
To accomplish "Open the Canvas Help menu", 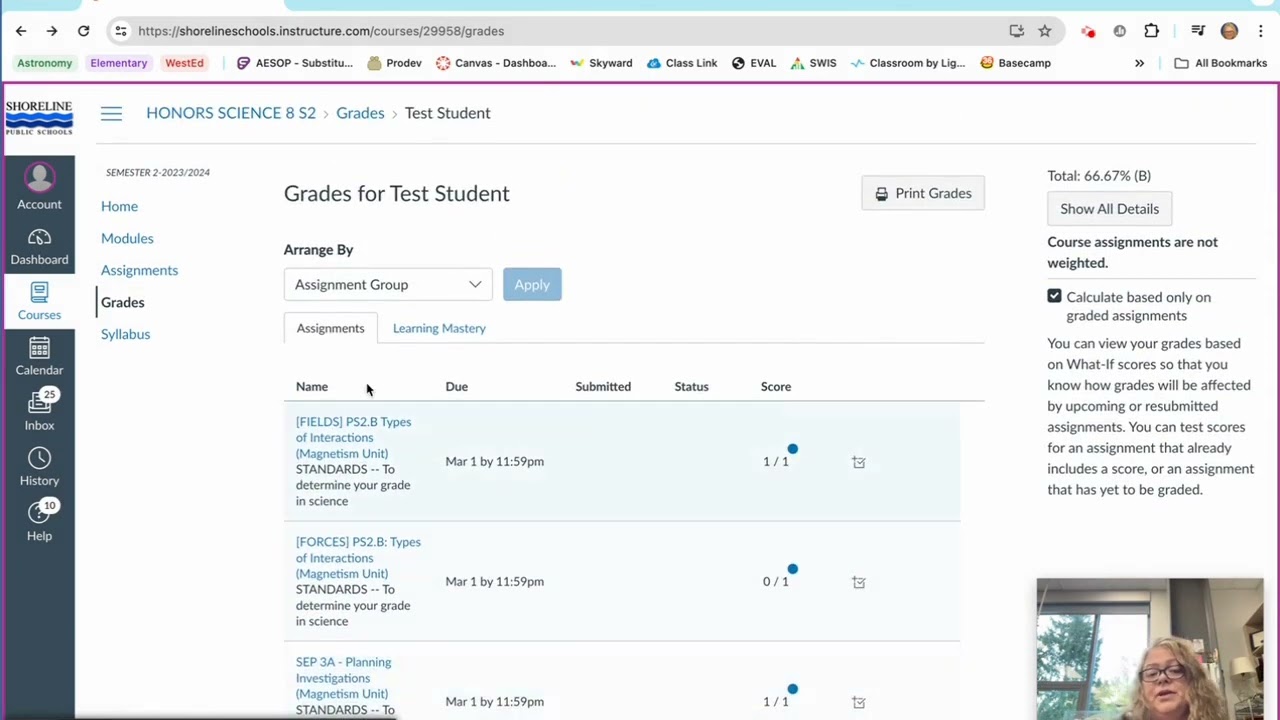I will (x=39, y=523).
